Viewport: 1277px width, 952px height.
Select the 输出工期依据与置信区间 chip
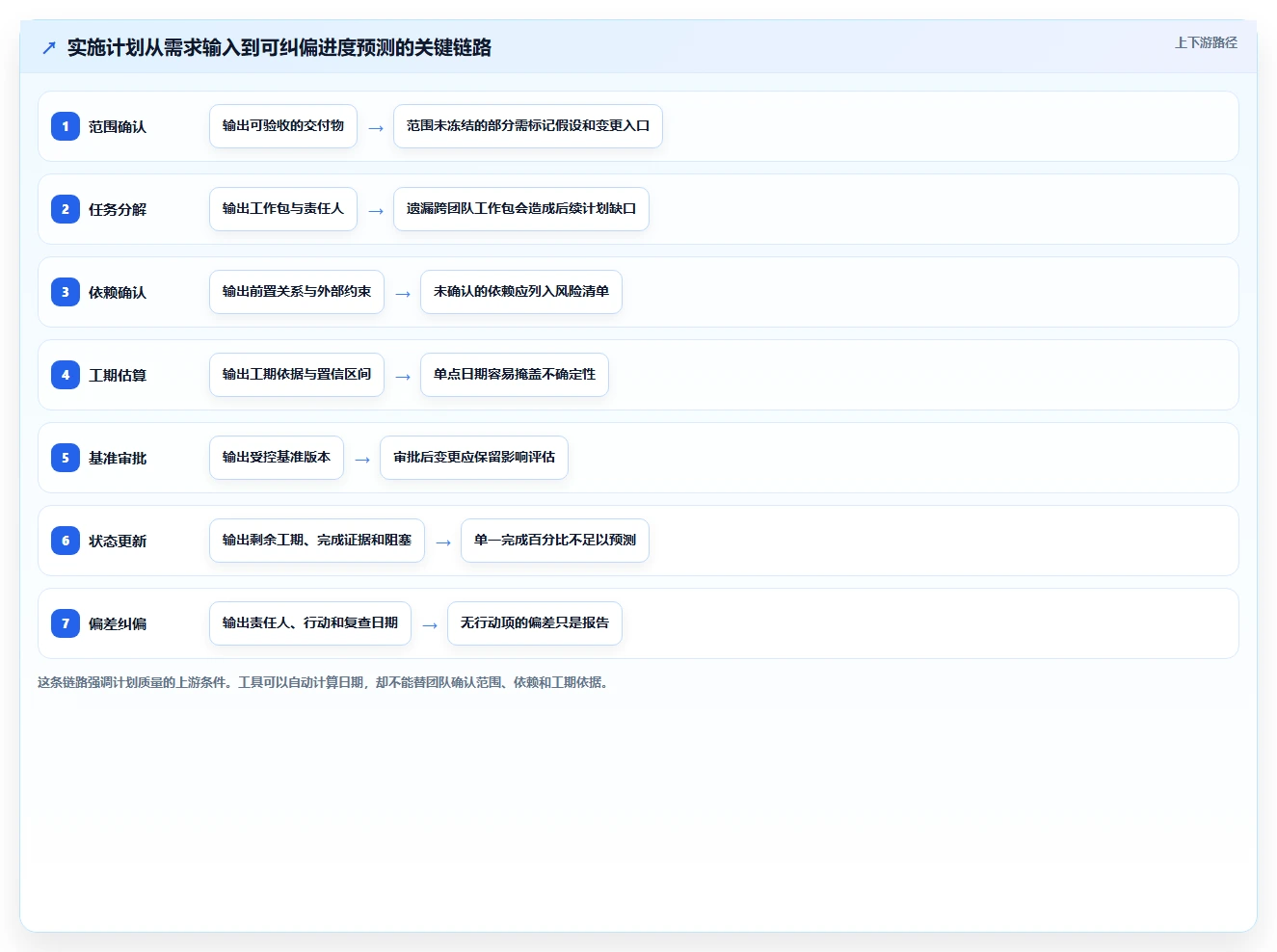tap(297, 375)
